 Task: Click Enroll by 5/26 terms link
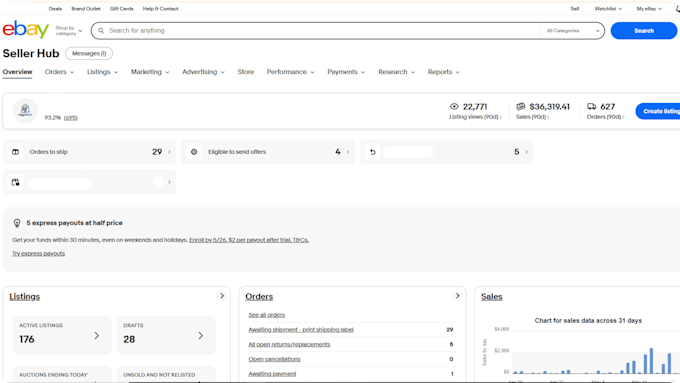click(x=249, y=240)
